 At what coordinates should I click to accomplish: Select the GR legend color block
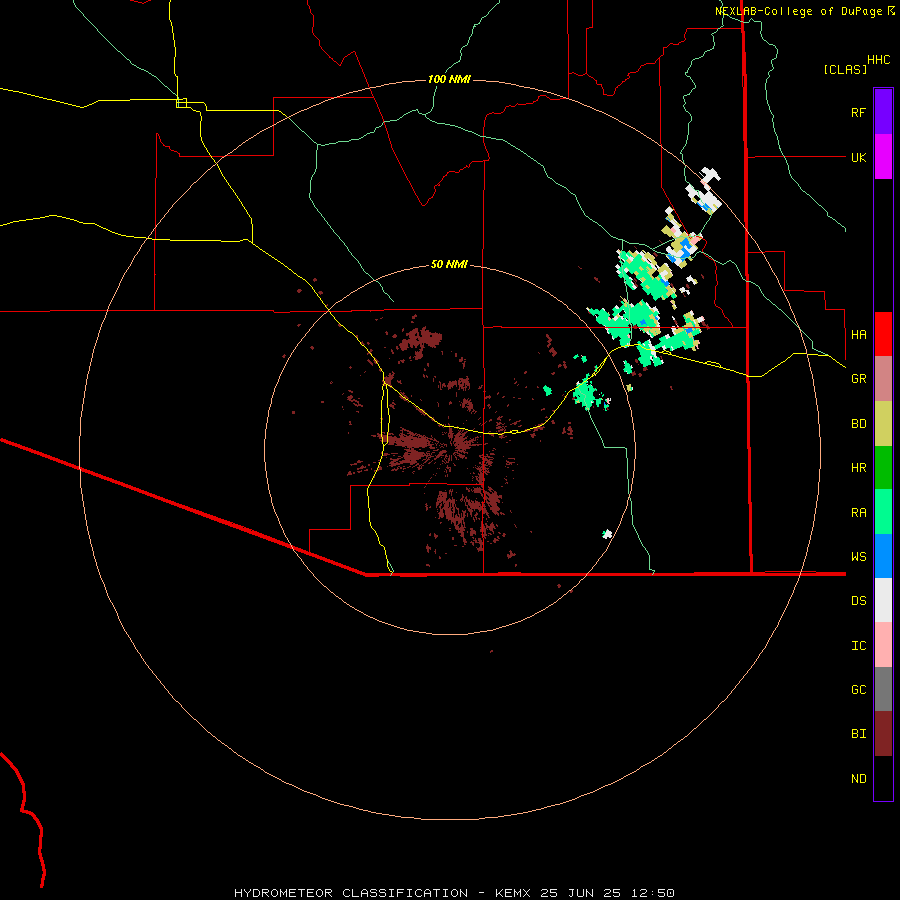883,379
